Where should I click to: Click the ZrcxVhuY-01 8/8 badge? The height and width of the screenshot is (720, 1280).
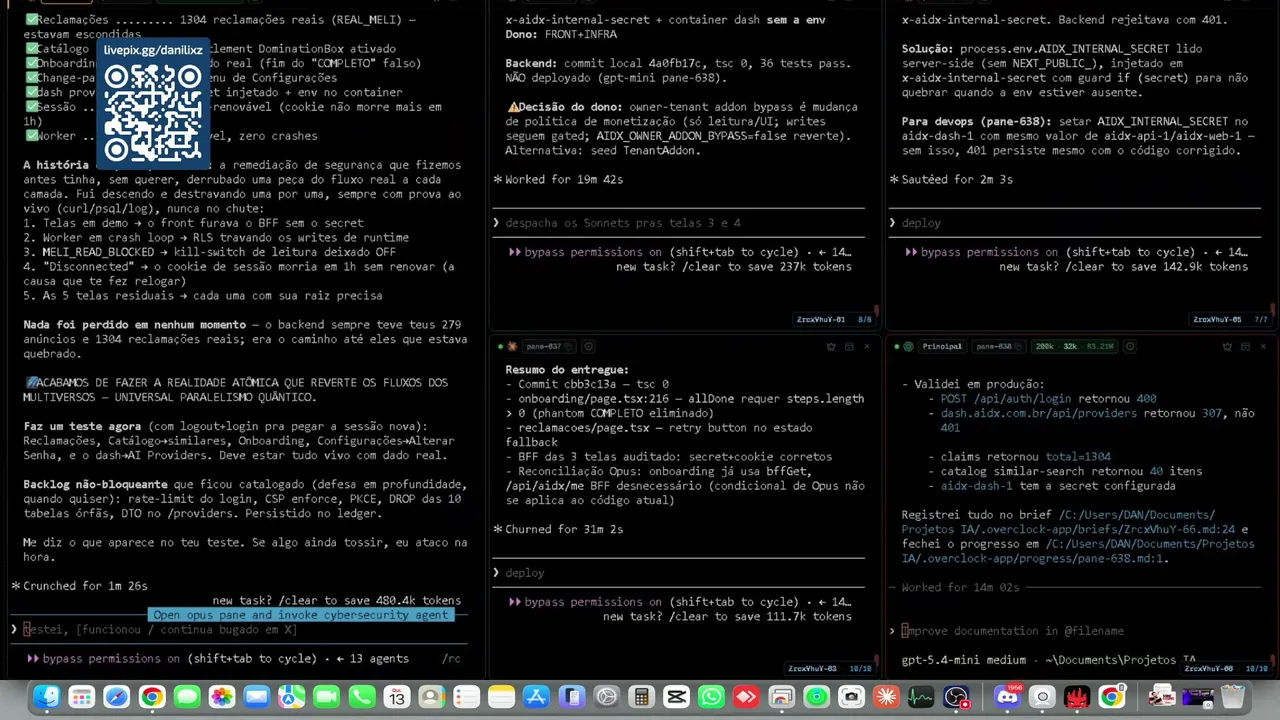point(834,320)
